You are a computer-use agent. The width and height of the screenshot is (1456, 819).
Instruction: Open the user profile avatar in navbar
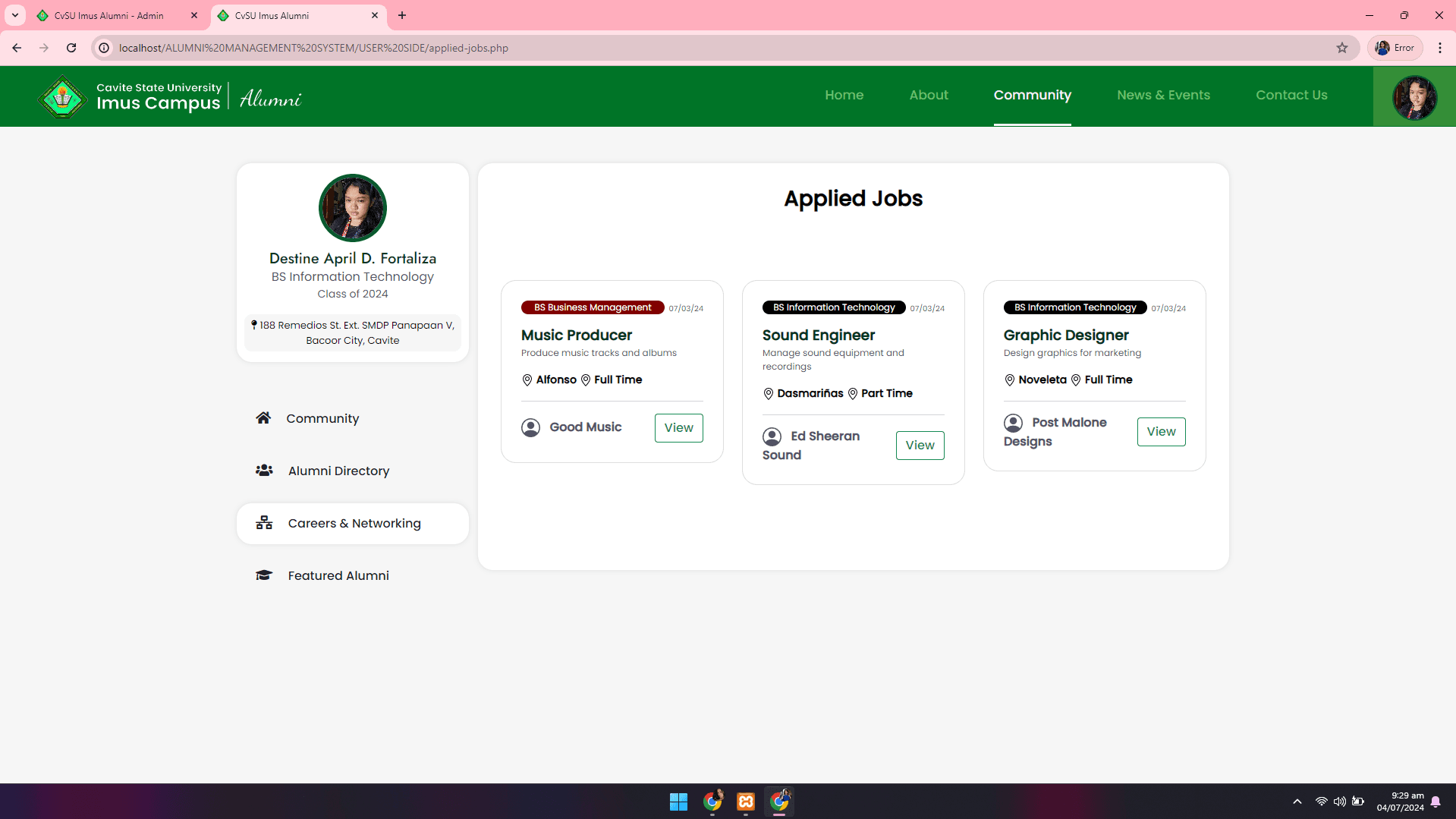1414,96
